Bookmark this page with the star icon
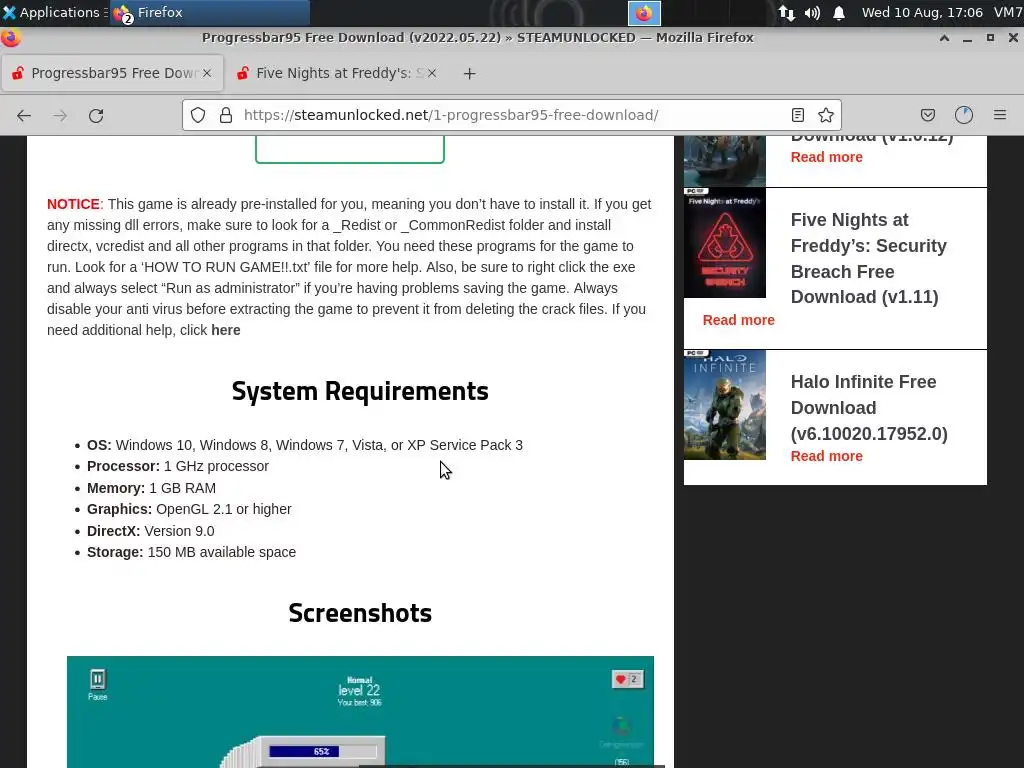This screenshot has width=1024, height=768. point(825,115)
